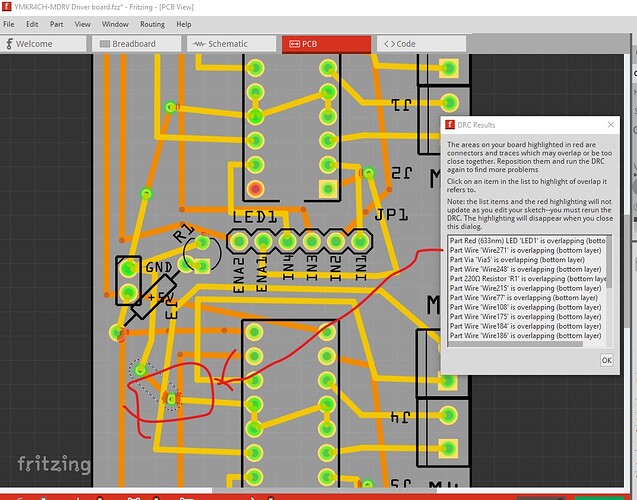
Task: Click the Fritzing app icon in title bar
Action: click(x=6, y=6)
